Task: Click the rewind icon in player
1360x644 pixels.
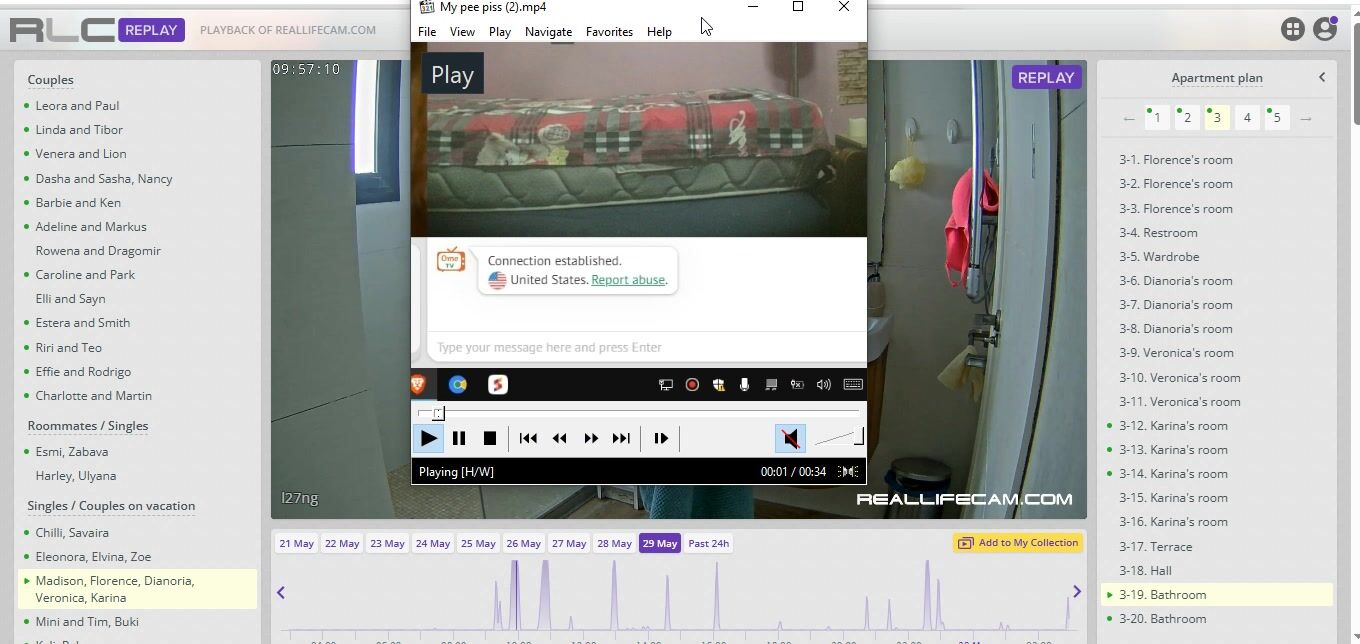Action: 560,438
